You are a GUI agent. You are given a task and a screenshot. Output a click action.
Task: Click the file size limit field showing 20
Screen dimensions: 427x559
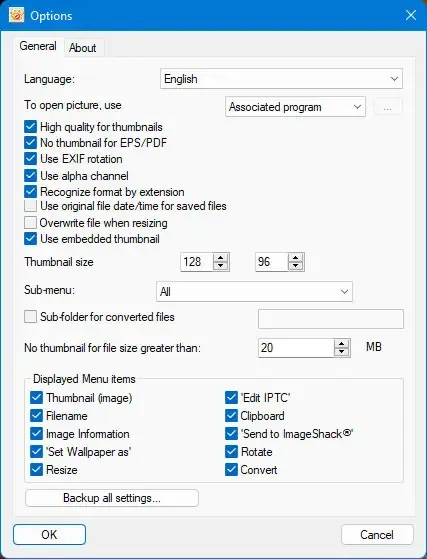tap(296, 348)
